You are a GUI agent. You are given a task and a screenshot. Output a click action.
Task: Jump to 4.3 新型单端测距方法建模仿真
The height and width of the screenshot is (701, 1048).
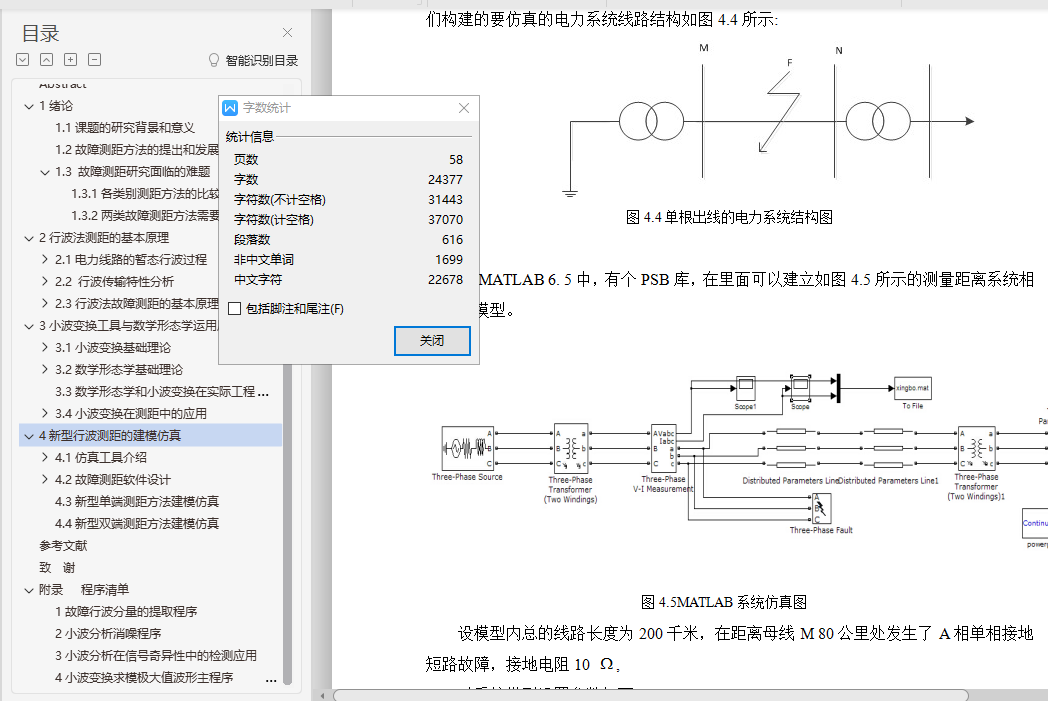137,502
